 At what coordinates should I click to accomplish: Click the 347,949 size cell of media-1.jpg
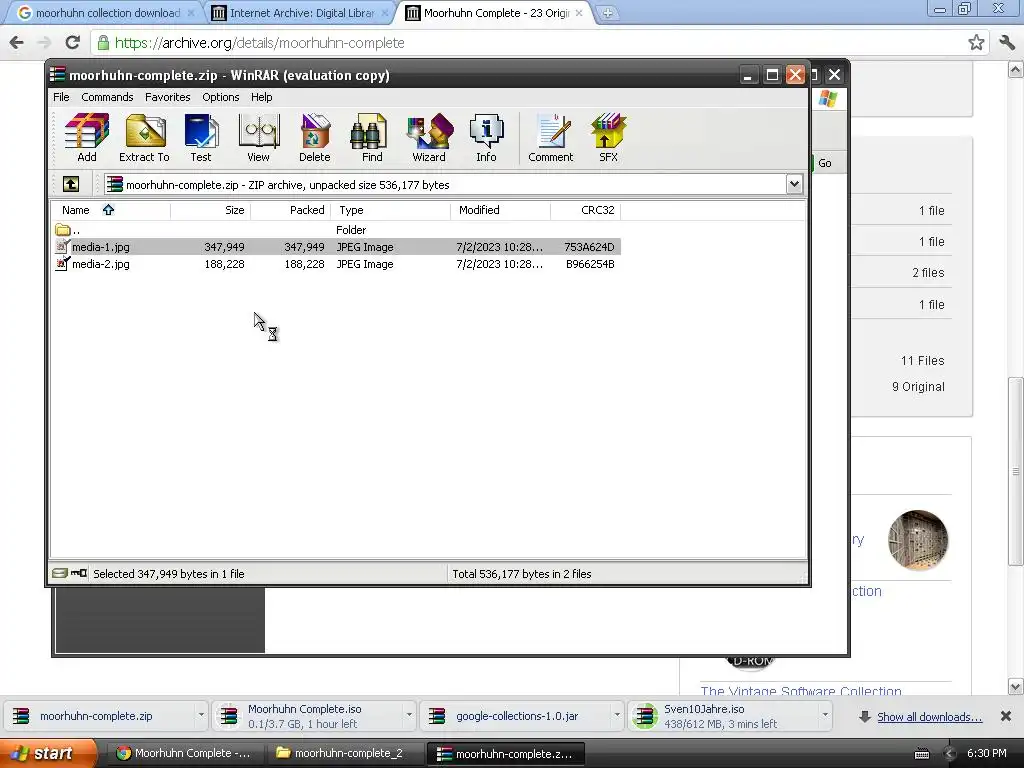pyautogui.click(x=224, y=247)
